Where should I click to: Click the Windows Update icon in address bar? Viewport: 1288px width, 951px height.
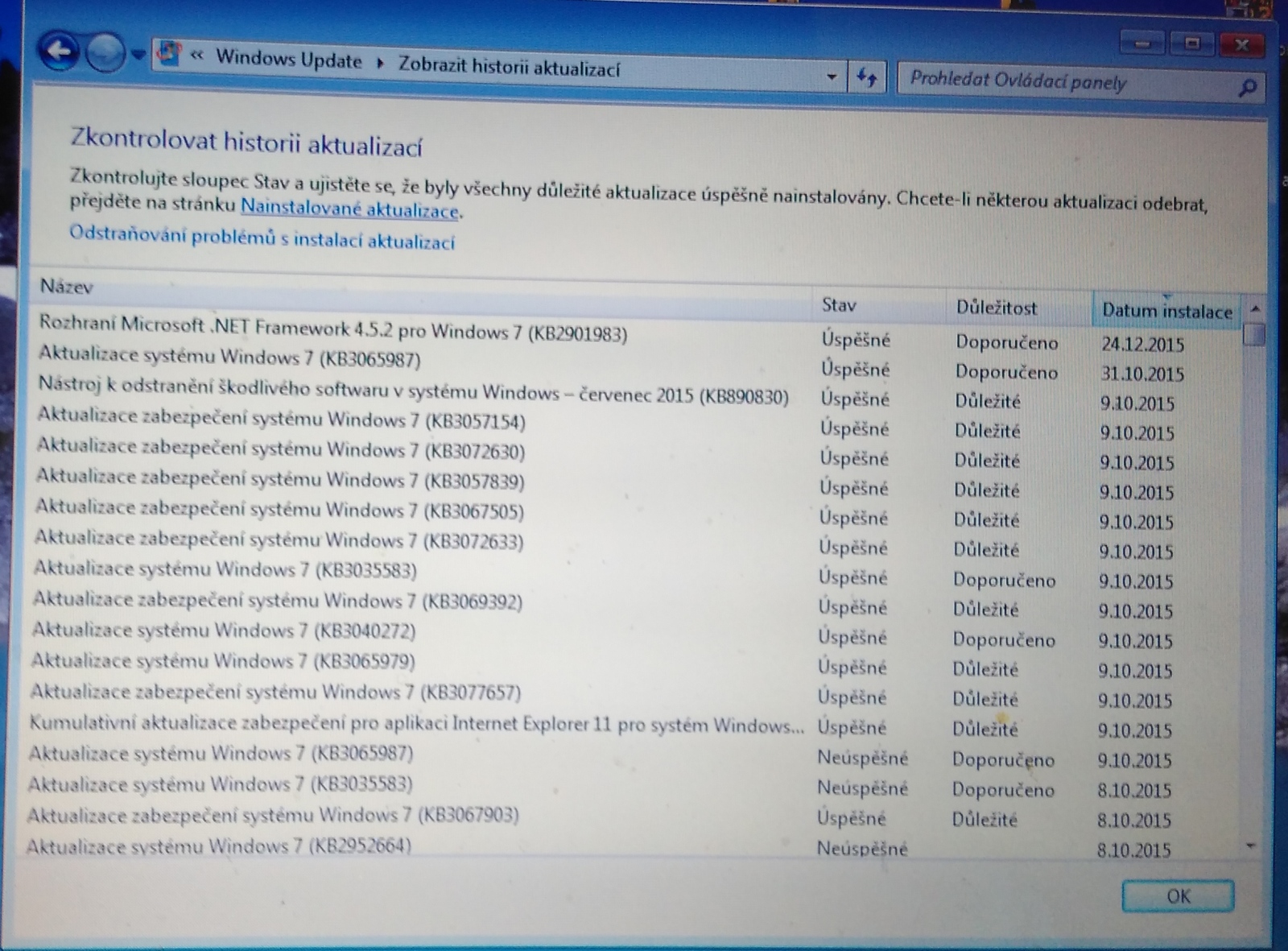168,54
